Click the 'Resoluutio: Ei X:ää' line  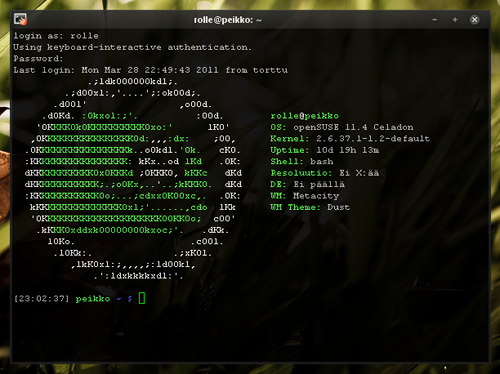tap(324, 173)
